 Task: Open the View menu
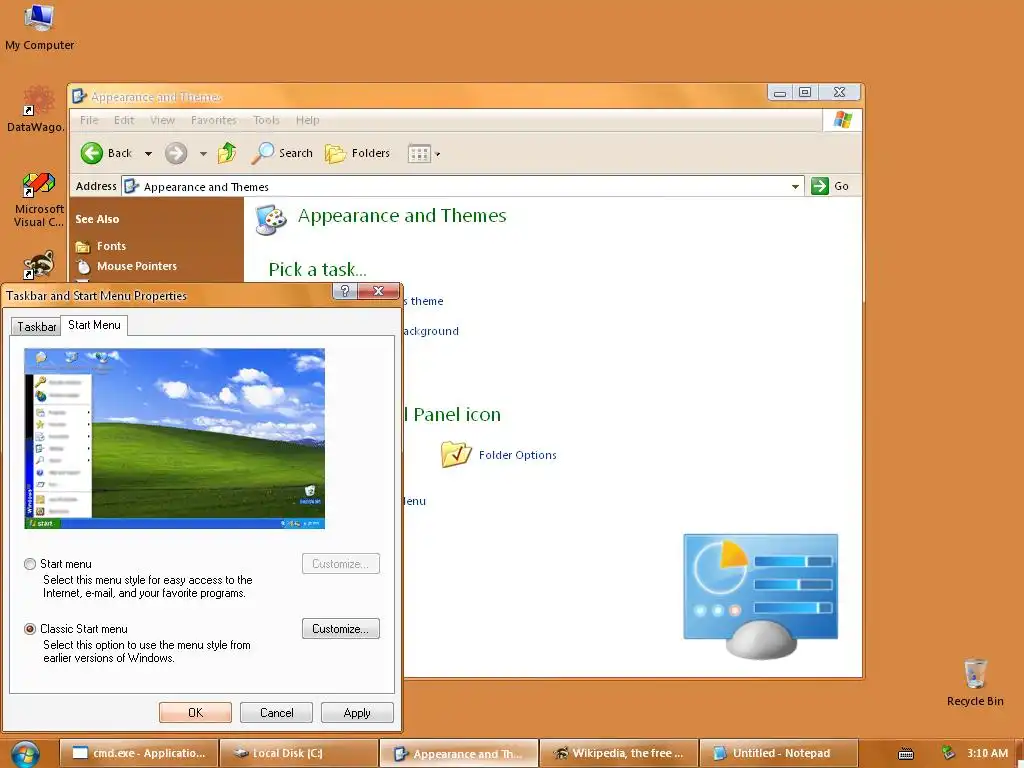[x=163, y=120]
